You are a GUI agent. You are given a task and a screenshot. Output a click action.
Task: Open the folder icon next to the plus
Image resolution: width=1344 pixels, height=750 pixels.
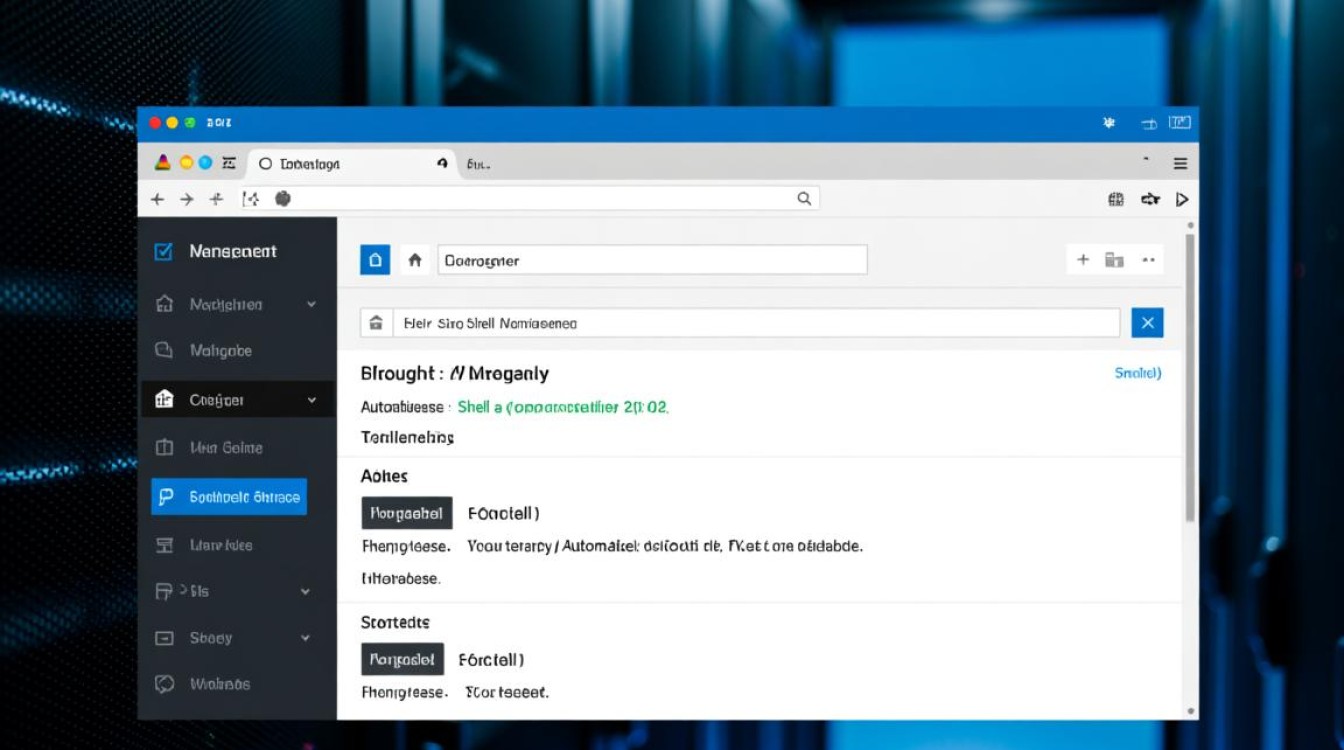[x=1114, y=260]
